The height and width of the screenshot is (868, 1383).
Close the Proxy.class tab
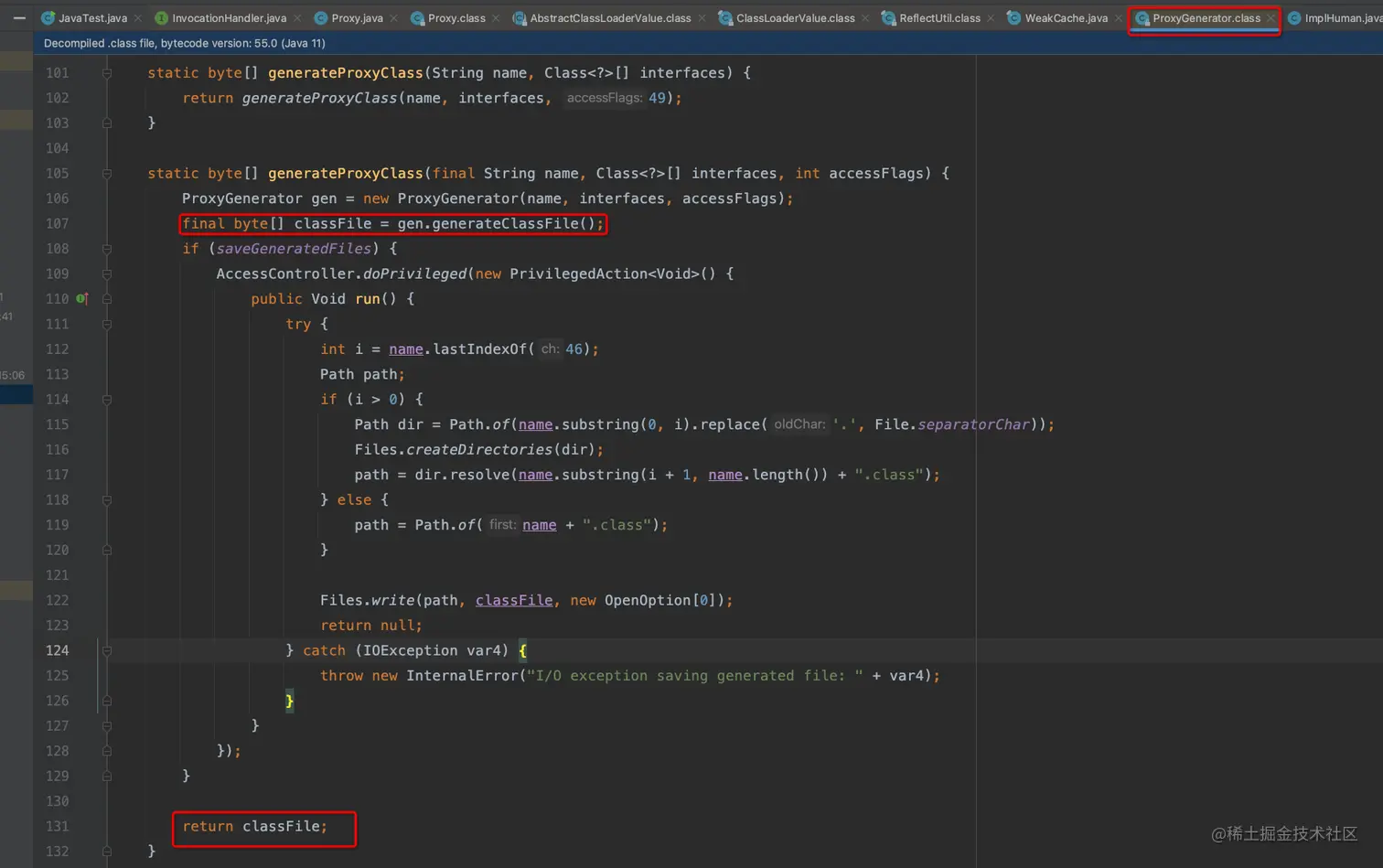(496, 18)
